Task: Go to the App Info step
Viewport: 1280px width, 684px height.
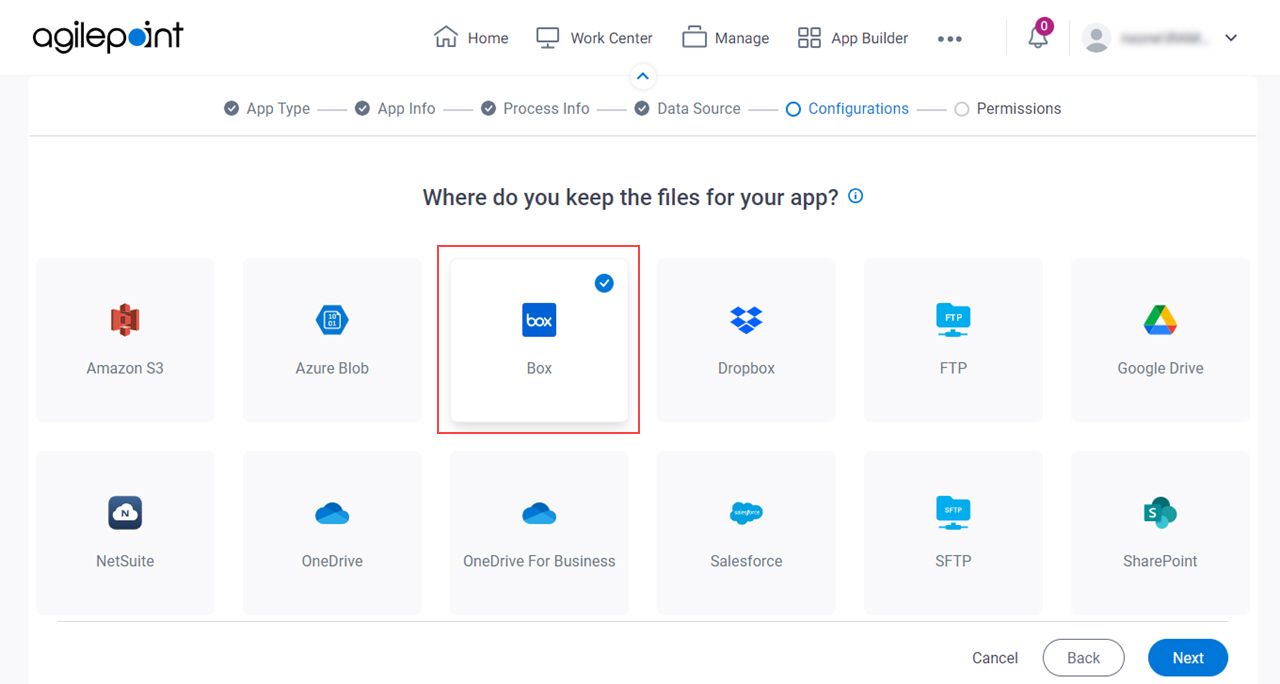Action: tap(395, 108)
